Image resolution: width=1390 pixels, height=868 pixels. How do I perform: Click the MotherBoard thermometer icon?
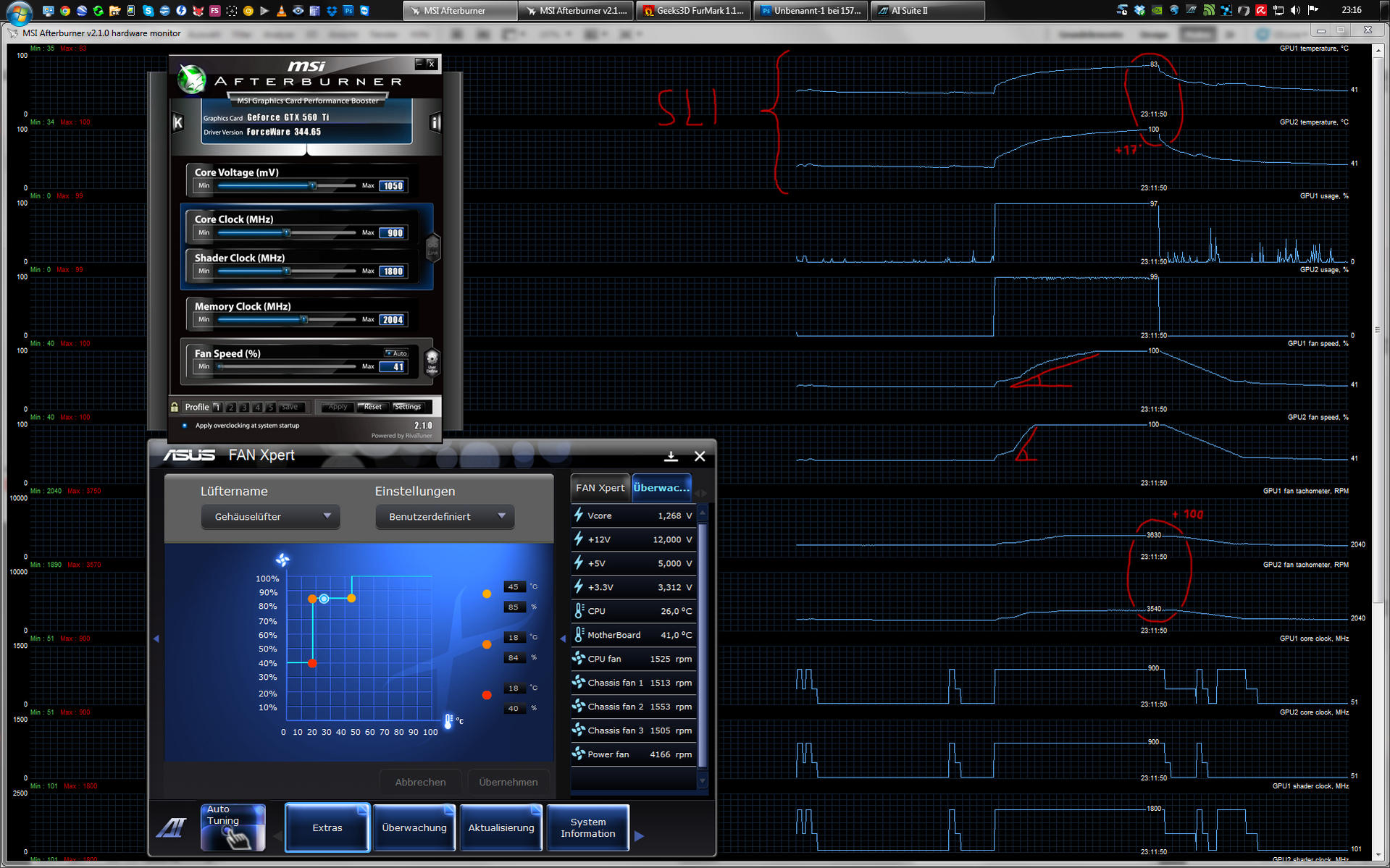pyautogui.click(x=578, y=634)
